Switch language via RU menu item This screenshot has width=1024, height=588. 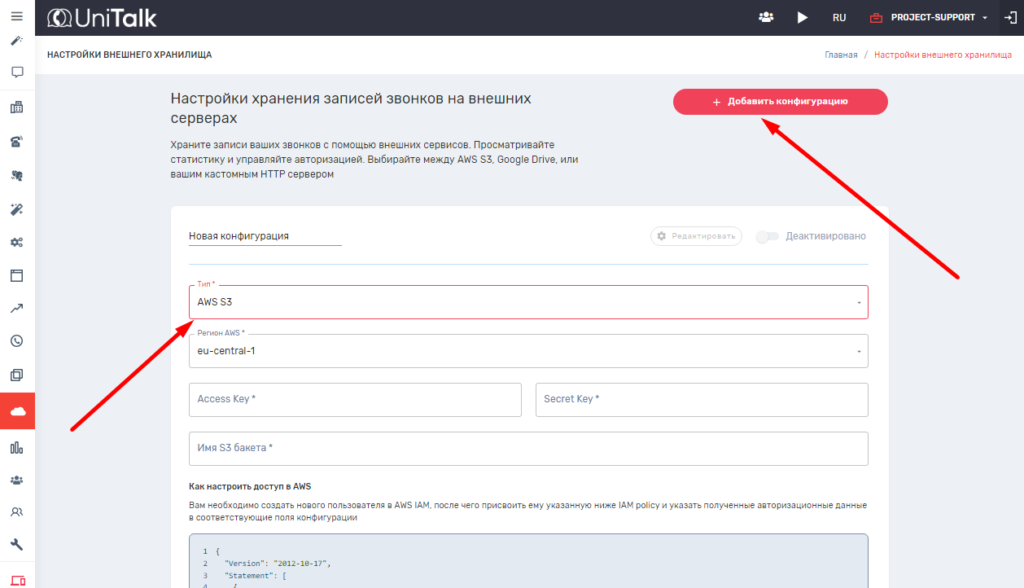point(839,17)
